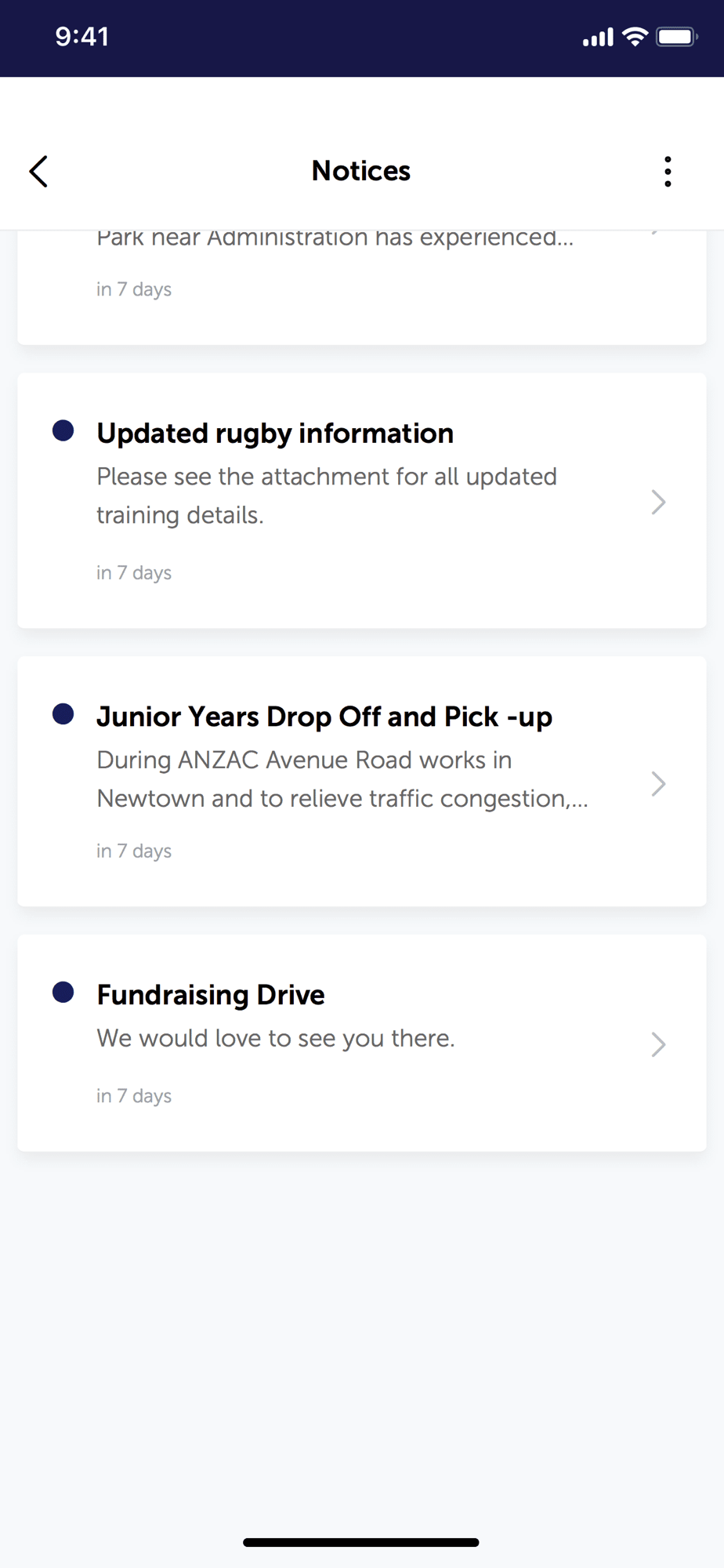This screenshot has height=1568, width=724.
Task: Tap the cellular signal bars icon
Action: click(x=598, y=38)
